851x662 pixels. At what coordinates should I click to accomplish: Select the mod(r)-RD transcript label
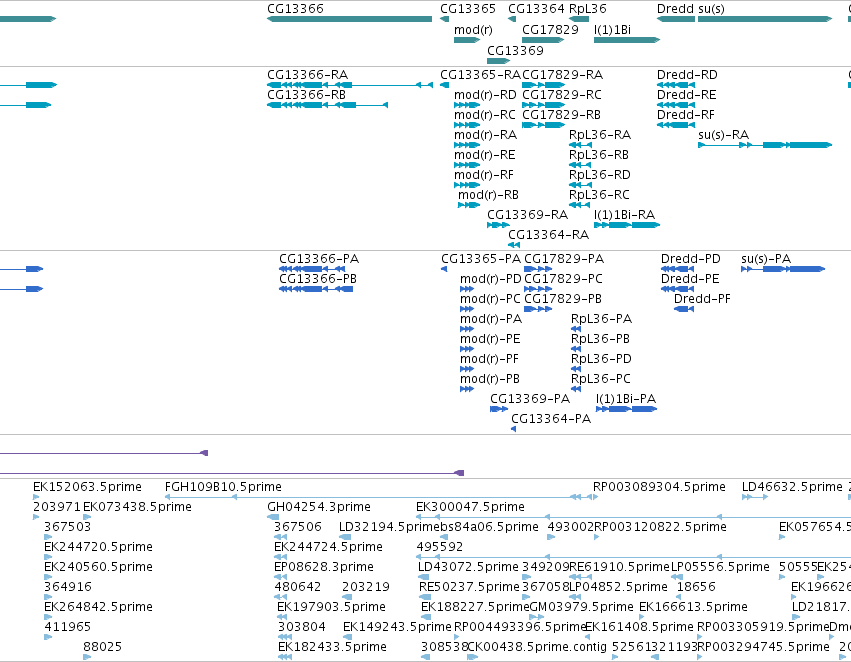485,95
